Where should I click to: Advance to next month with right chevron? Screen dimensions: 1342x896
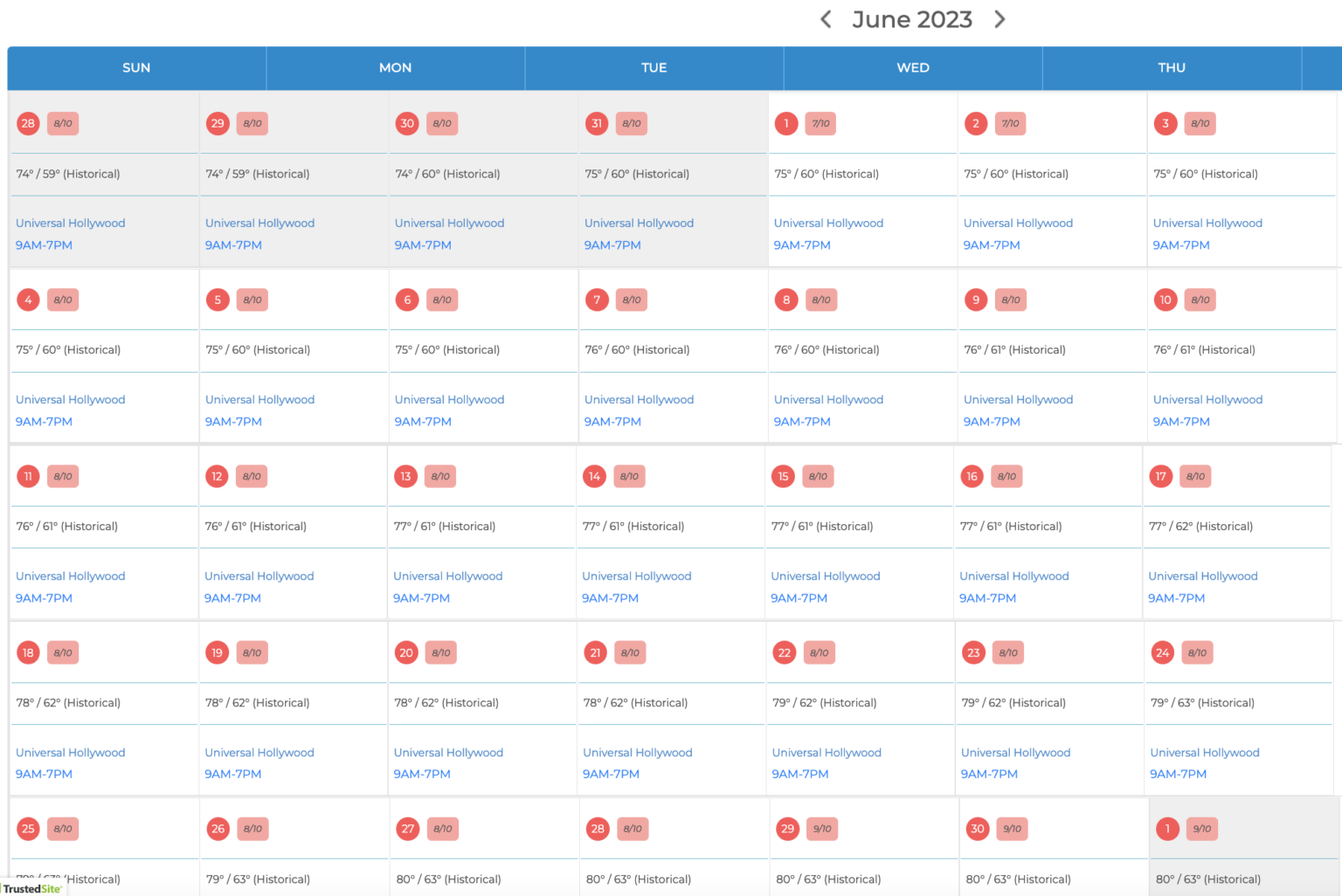click(x=1000, y=19)
